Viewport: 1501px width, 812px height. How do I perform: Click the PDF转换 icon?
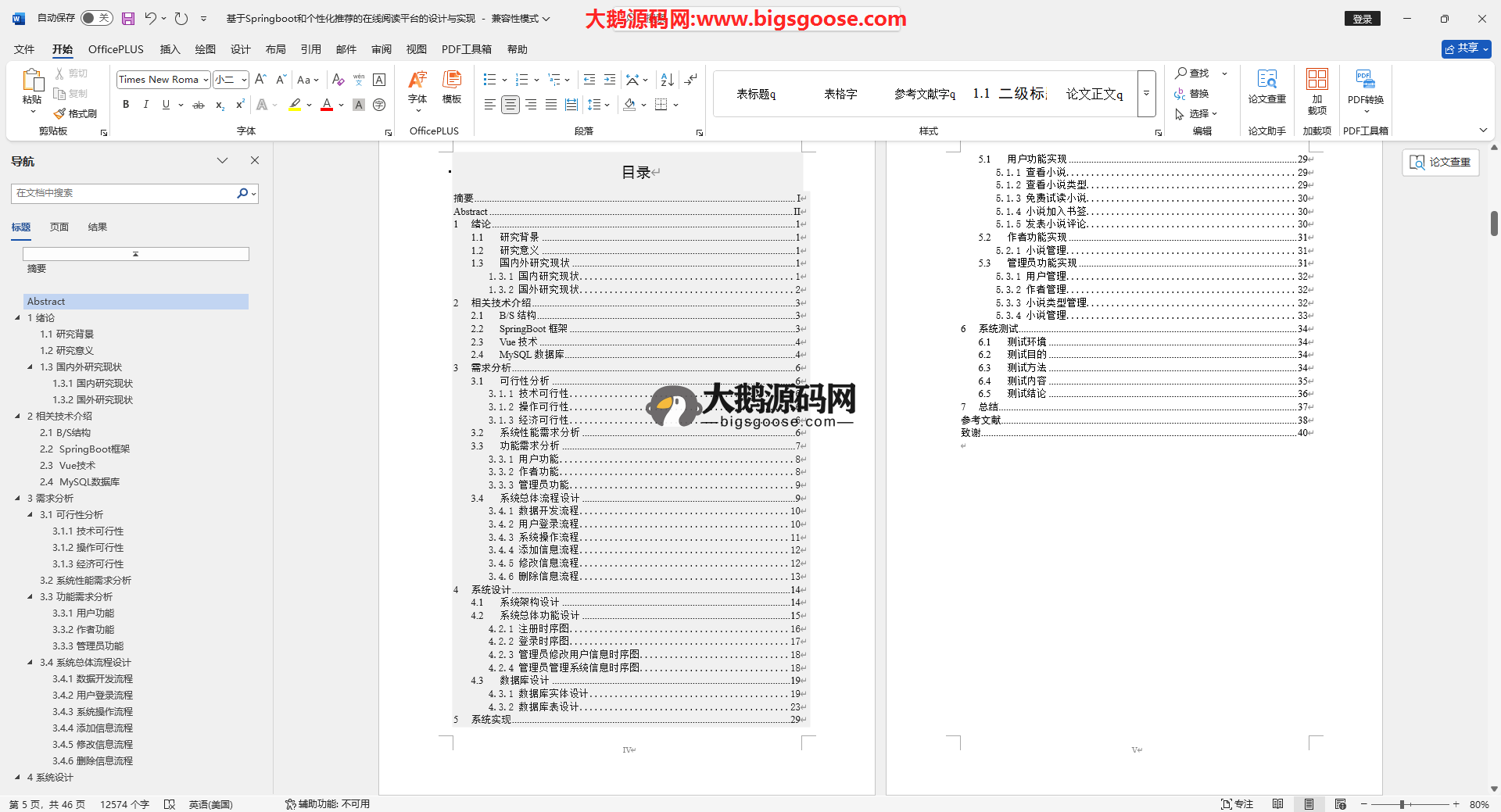click(x=1365, y=86)
